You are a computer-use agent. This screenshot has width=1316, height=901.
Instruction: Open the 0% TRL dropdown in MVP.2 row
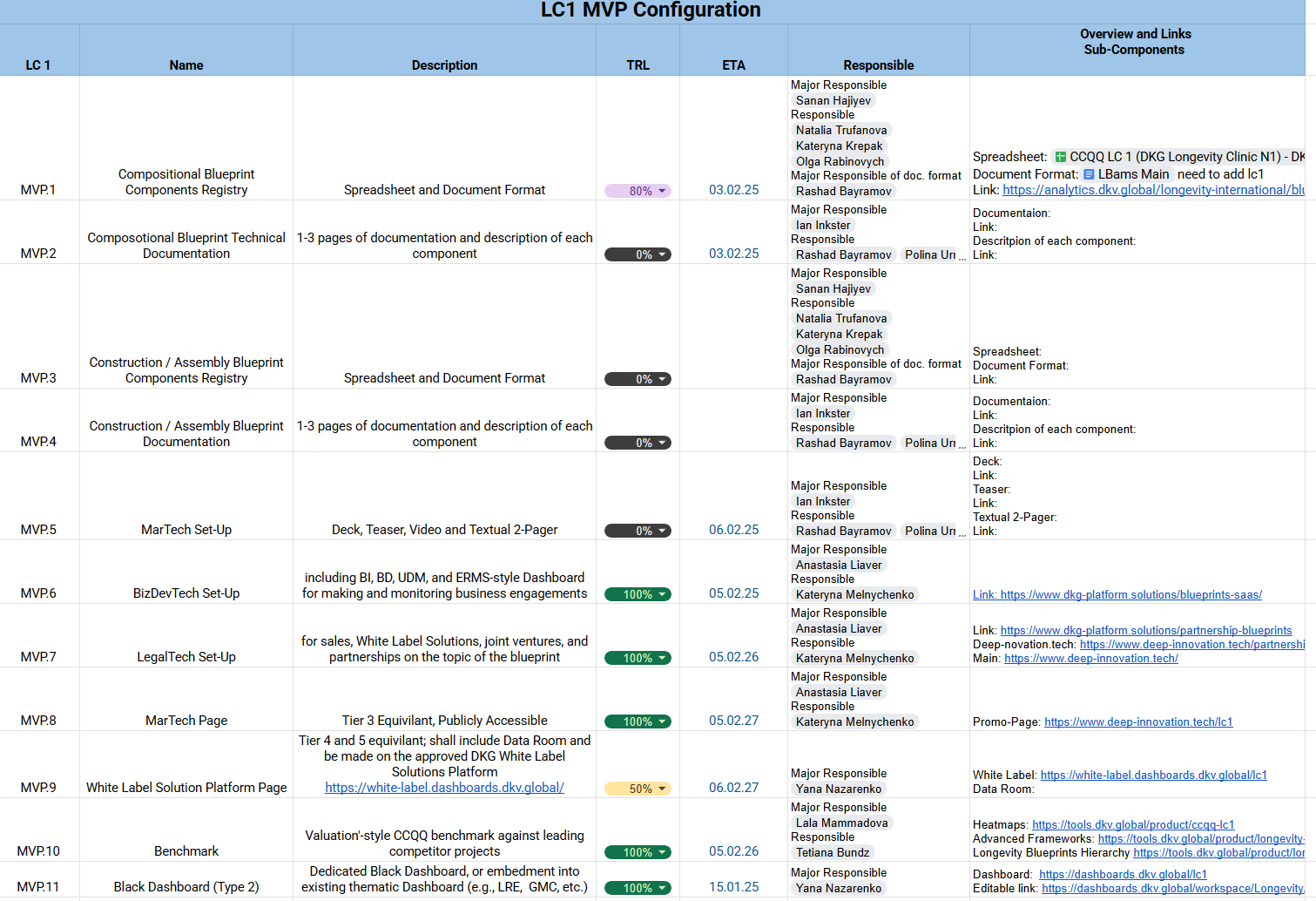pos(662,254)
